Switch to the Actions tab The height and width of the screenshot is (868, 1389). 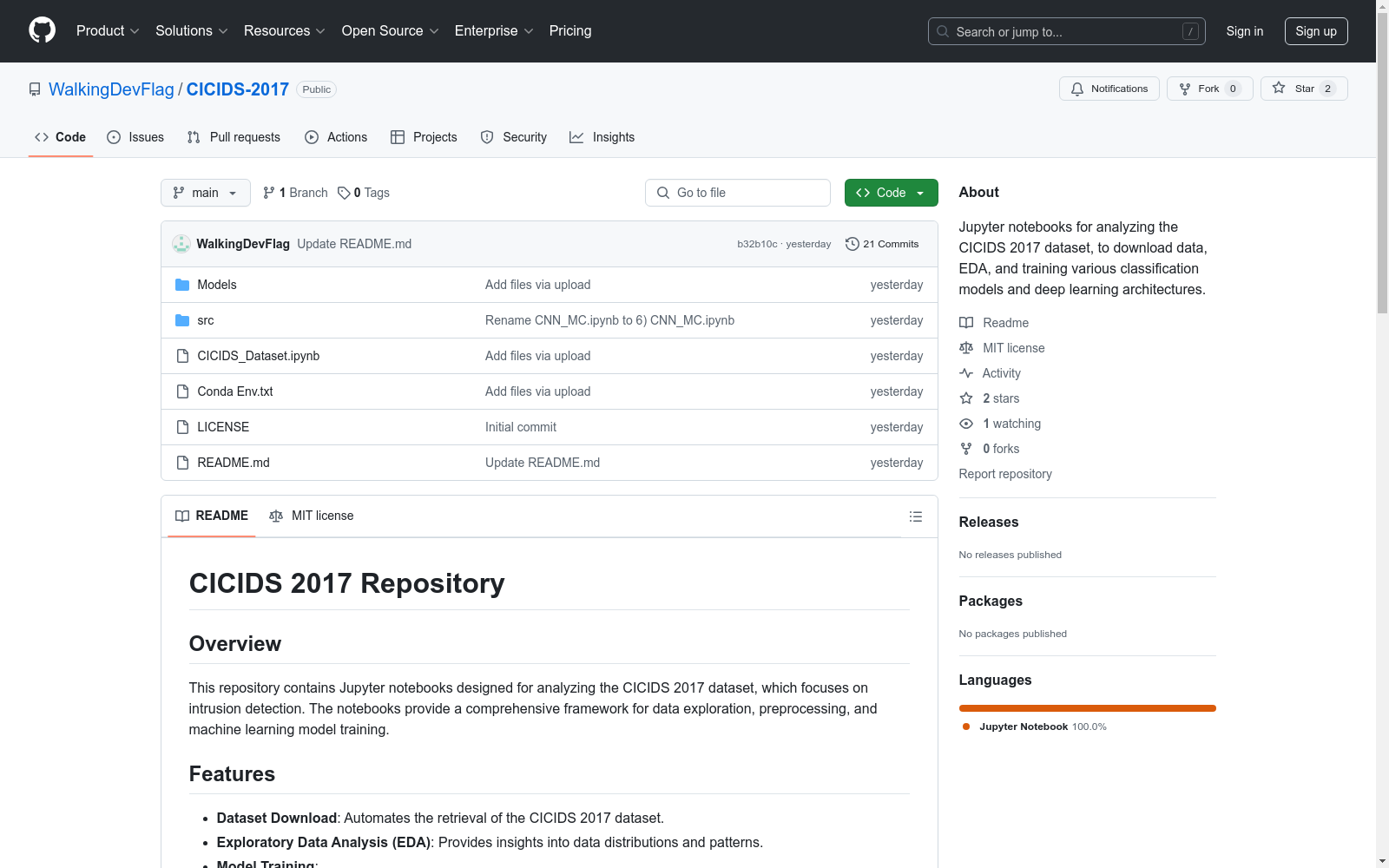(x=336, y=137)
